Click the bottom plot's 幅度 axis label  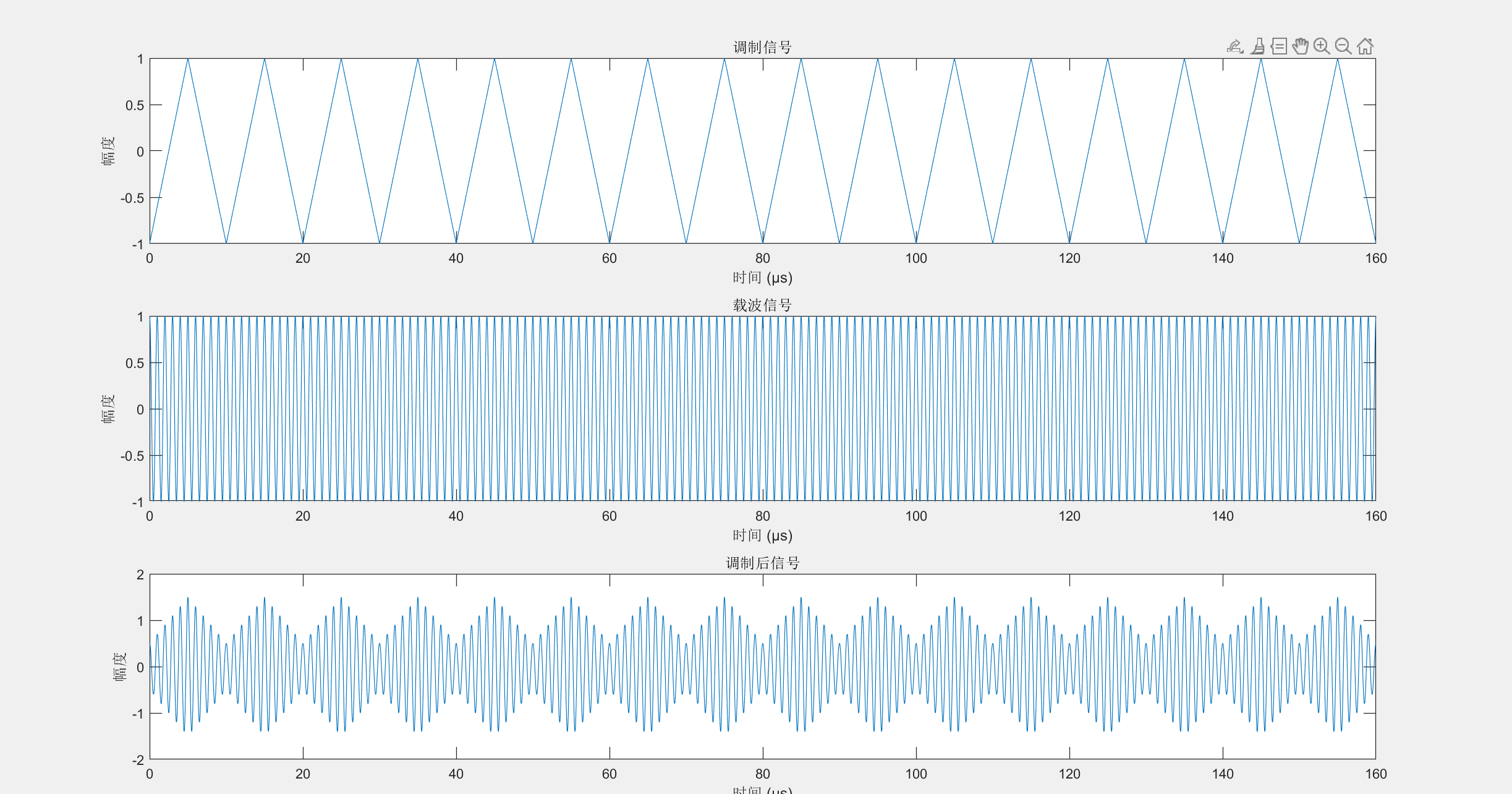coord(120,667)
